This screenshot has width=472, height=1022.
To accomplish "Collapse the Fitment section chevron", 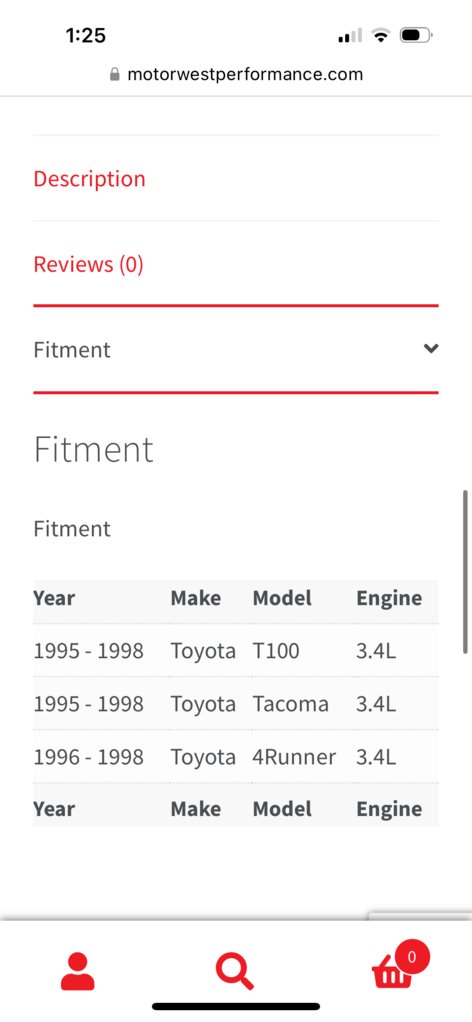I will pyautogui.click(x=431, y=349).
